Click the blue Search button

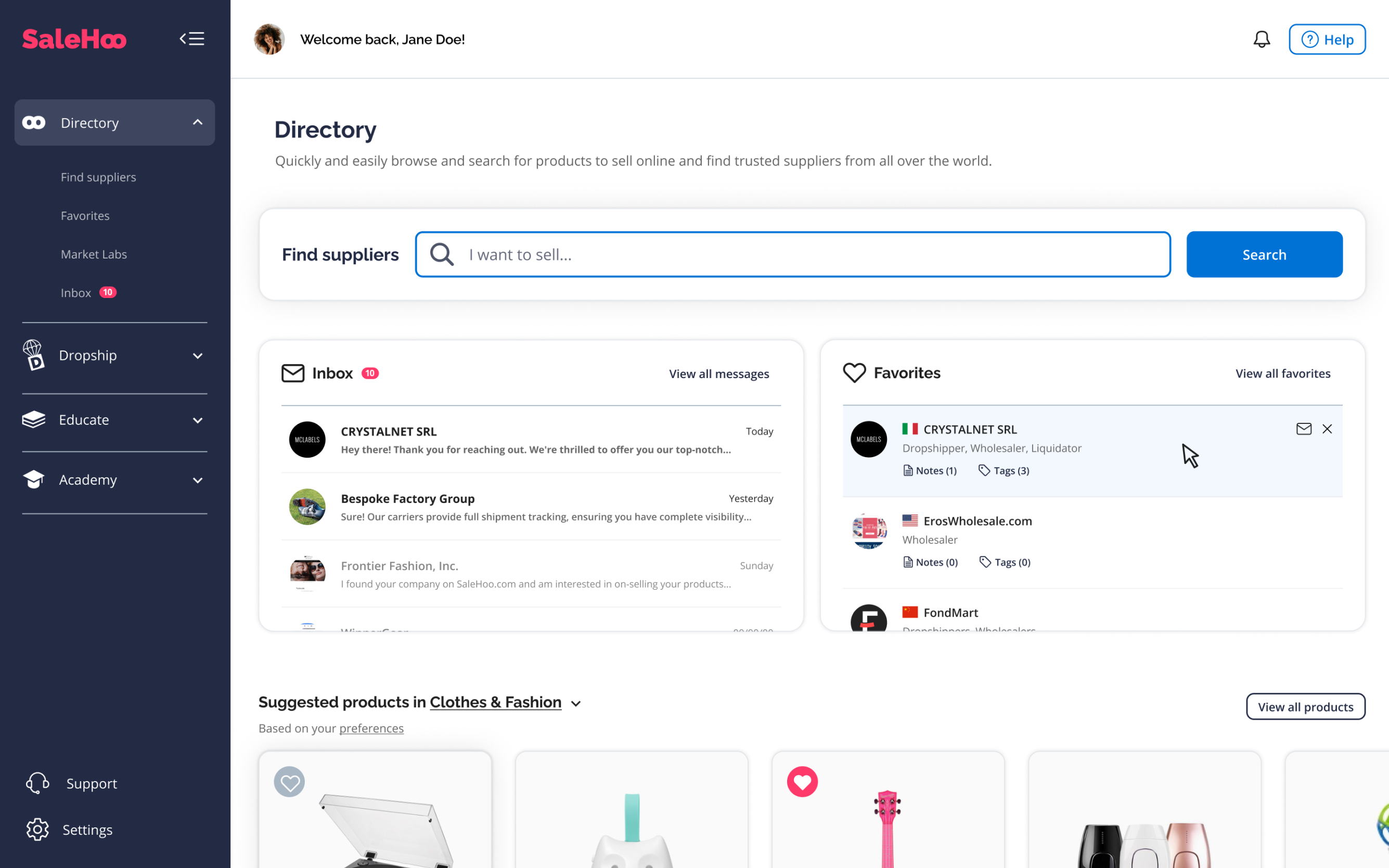(1264, 254)
